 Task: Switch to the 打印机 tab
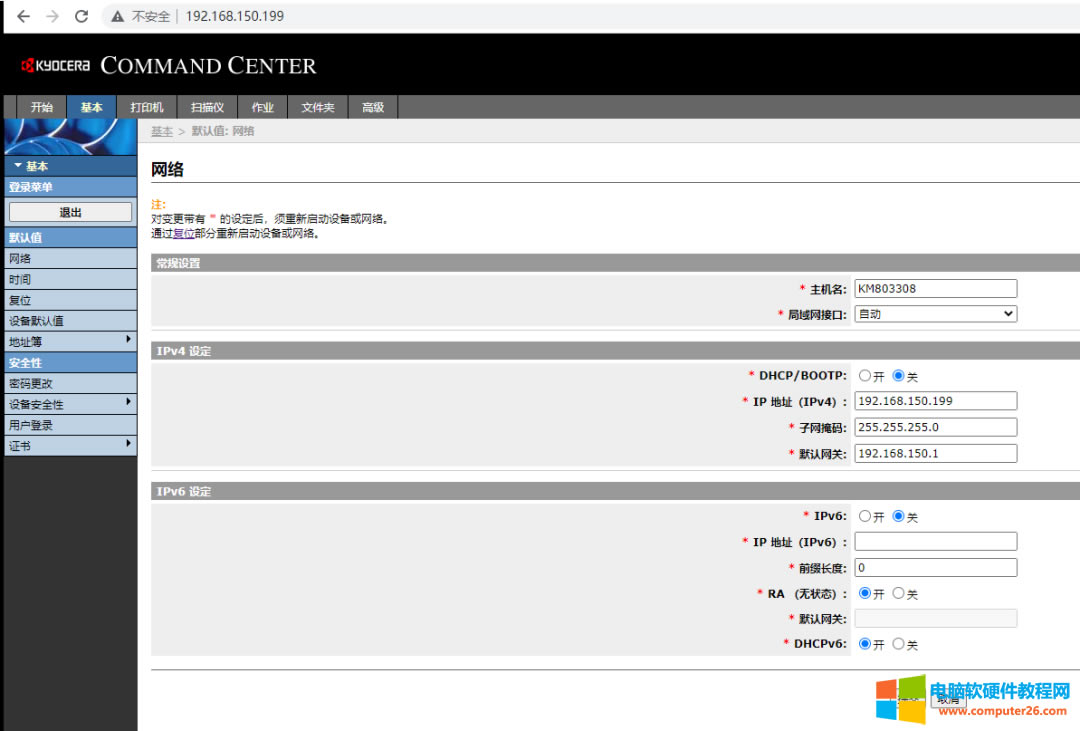pos(147,107)
